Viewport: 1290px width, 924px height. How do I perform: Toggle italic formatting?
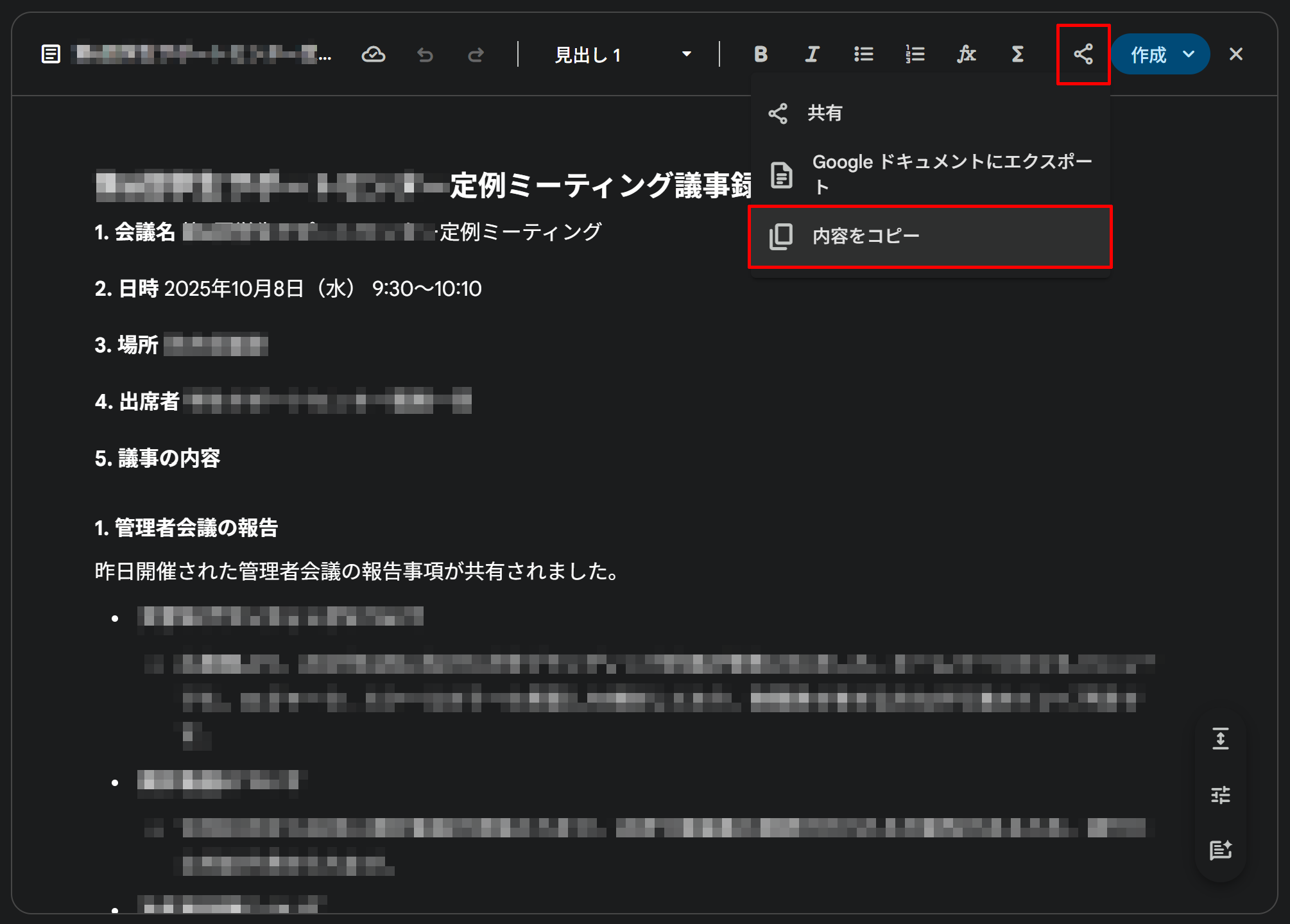pyautogui.click(x=812, y=55)
